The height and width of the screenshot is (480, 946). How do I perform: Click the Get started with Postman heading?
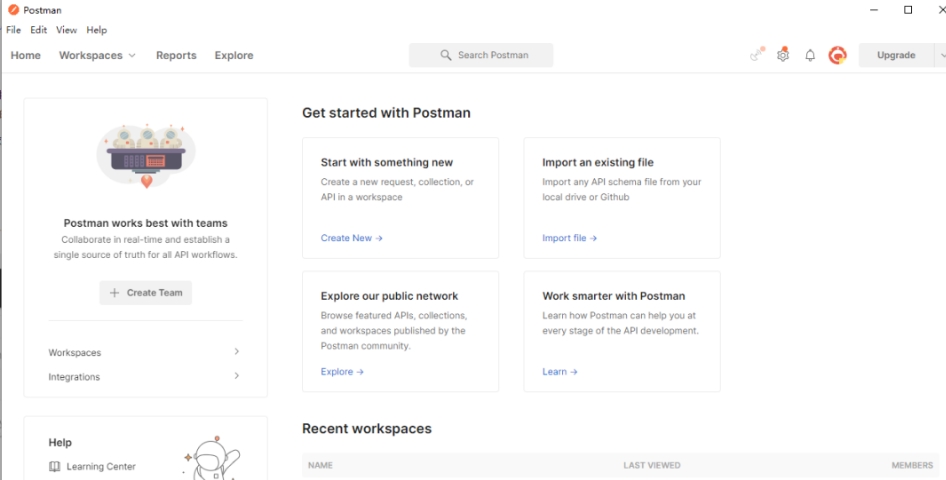coord(386,113)
